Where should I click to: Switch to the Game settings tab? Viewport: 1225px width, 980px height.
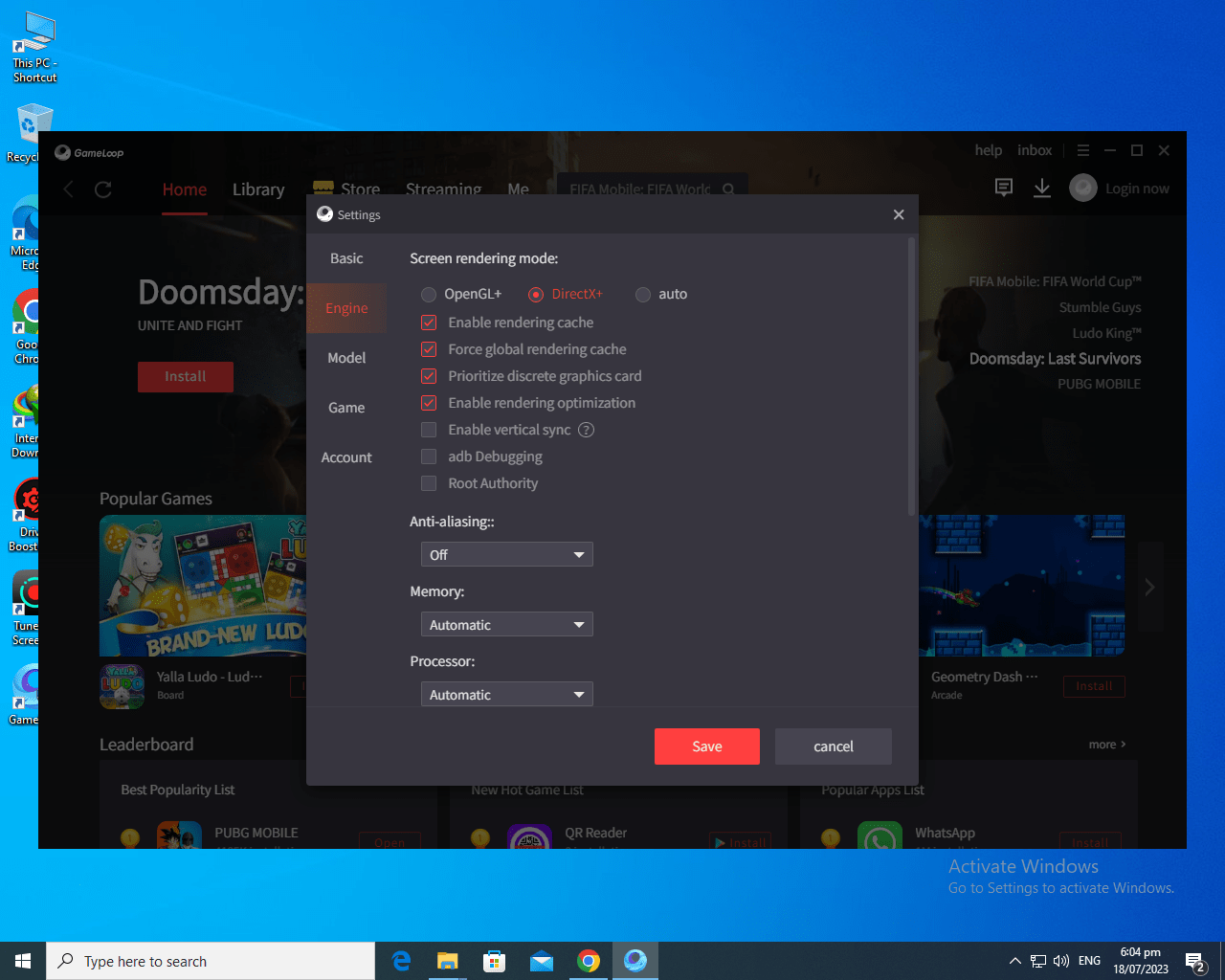[346, 408]
